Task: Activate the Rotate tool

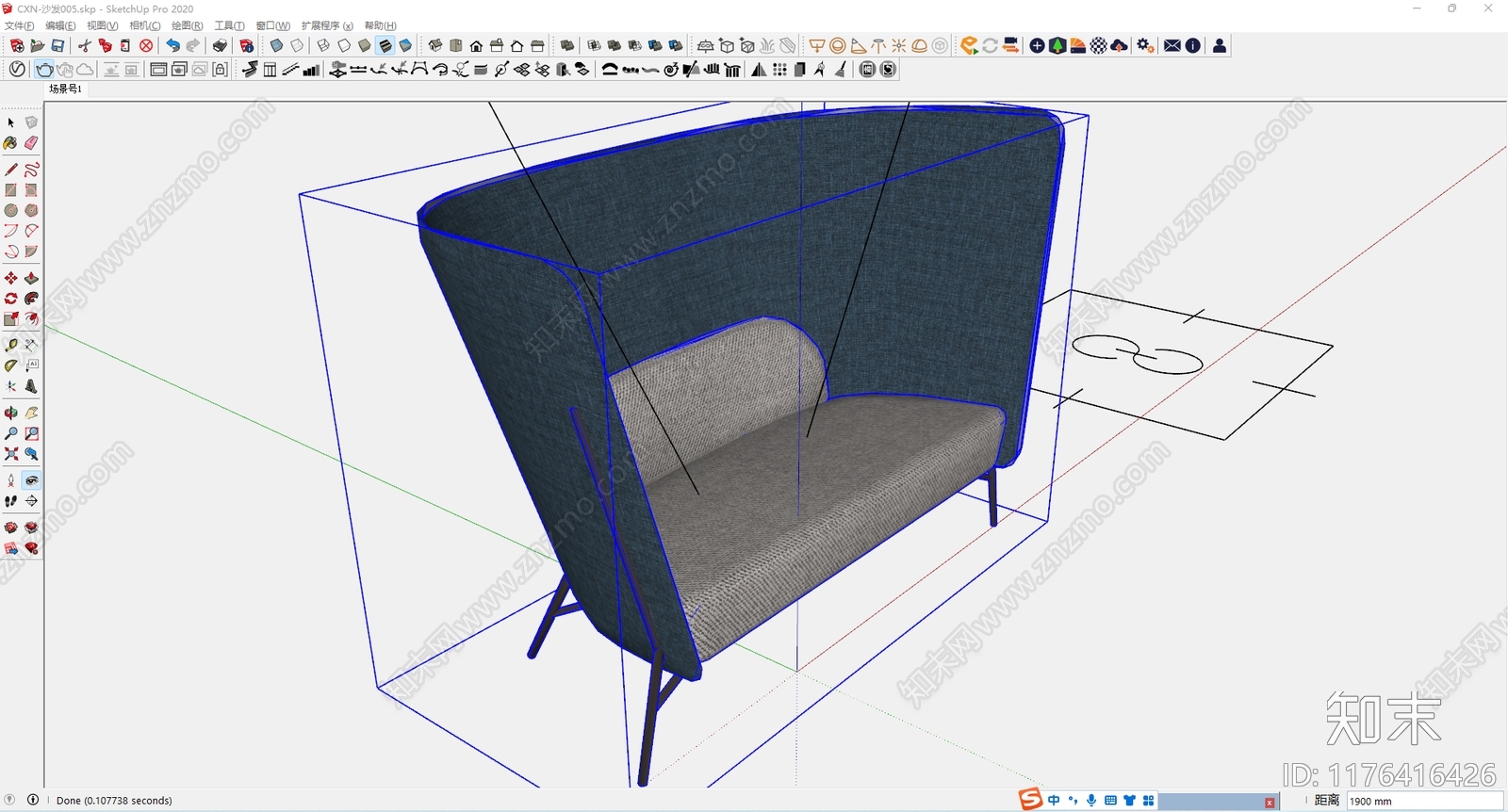Action: (x=10, y=299)
